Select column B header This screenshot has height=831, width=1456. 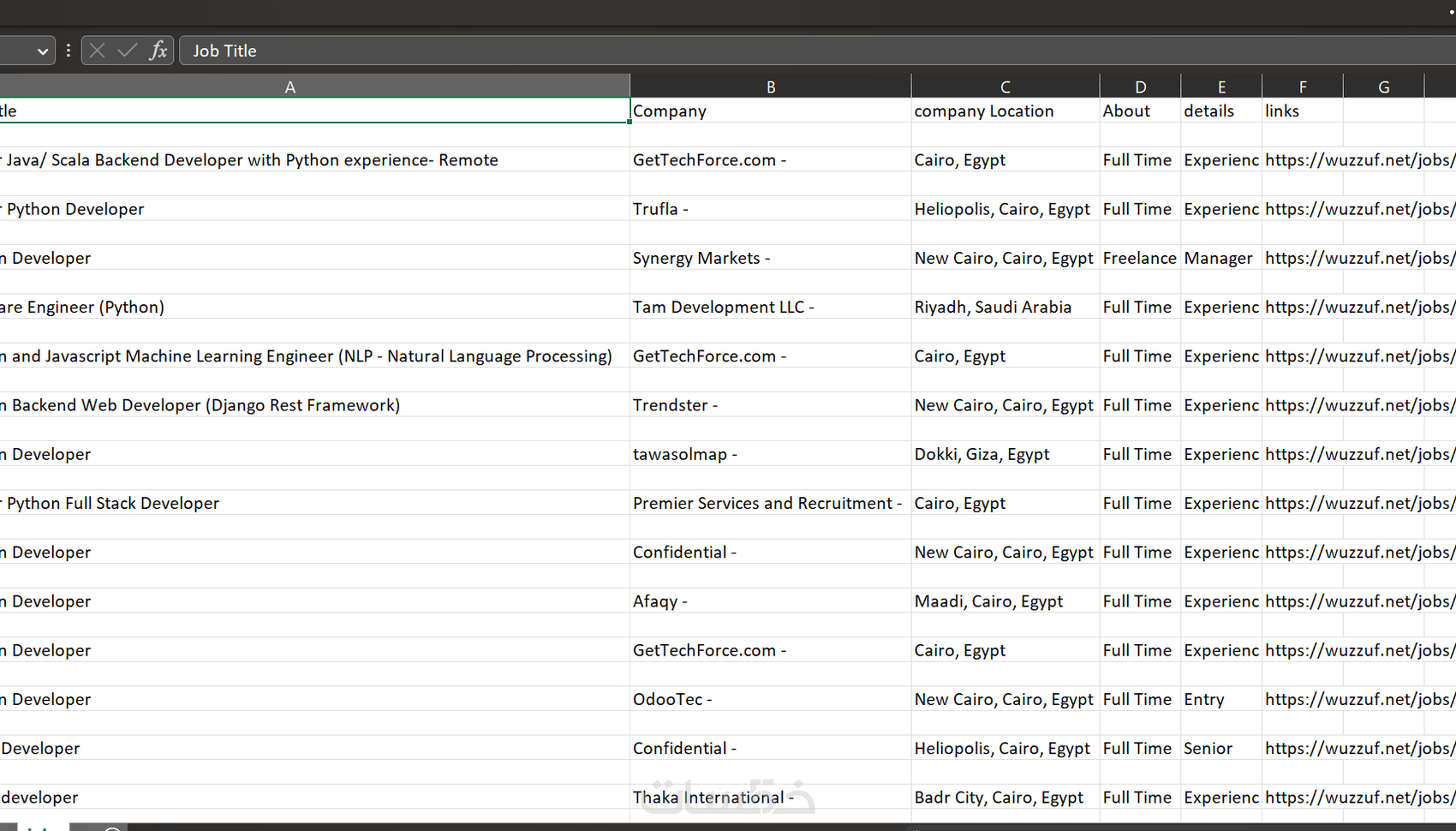pyautogui.click(x=771, y=87)
